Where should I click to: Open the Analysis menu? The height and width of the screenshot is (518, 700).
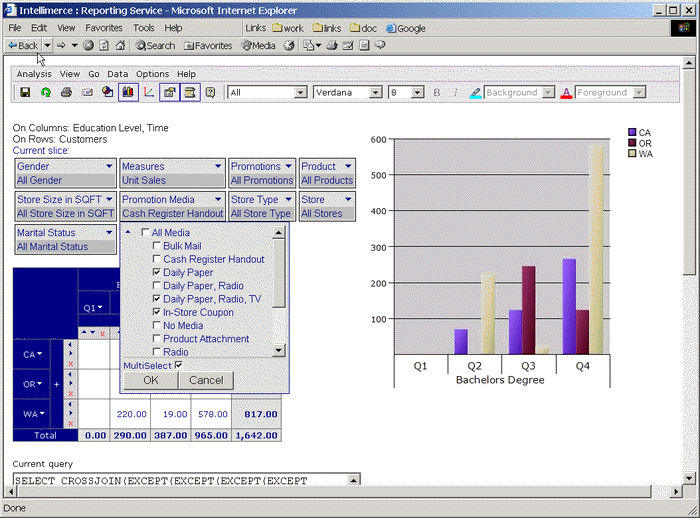coord(34,74)
